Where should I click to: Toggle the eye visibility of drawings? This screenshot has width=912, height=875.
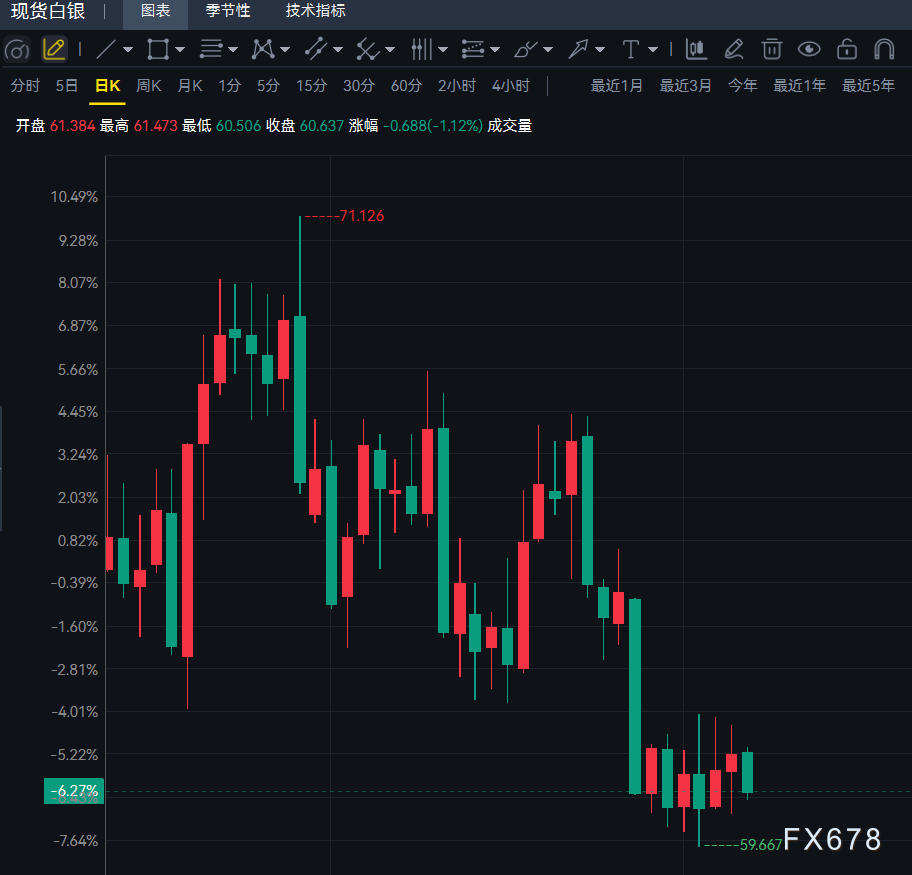pyautogui.click(x=809, y=49)
